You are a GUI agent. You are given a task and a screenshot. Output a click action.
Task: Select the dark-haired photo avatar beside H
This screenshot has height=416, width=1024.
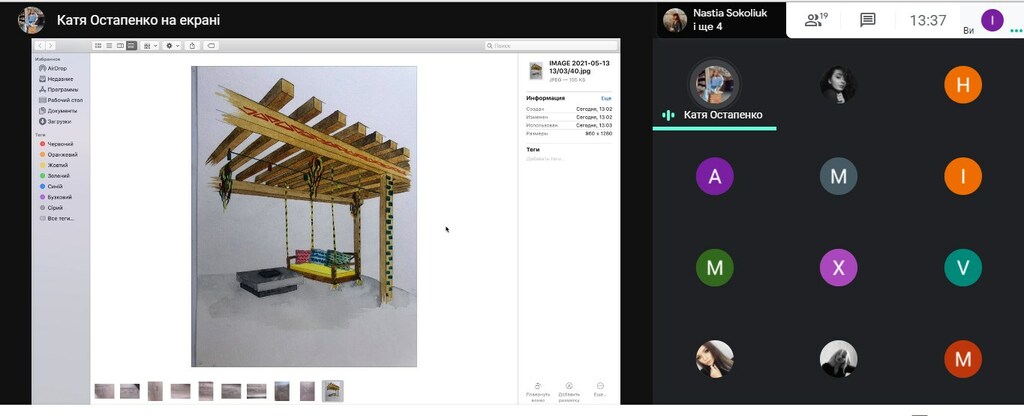(838, 85)
